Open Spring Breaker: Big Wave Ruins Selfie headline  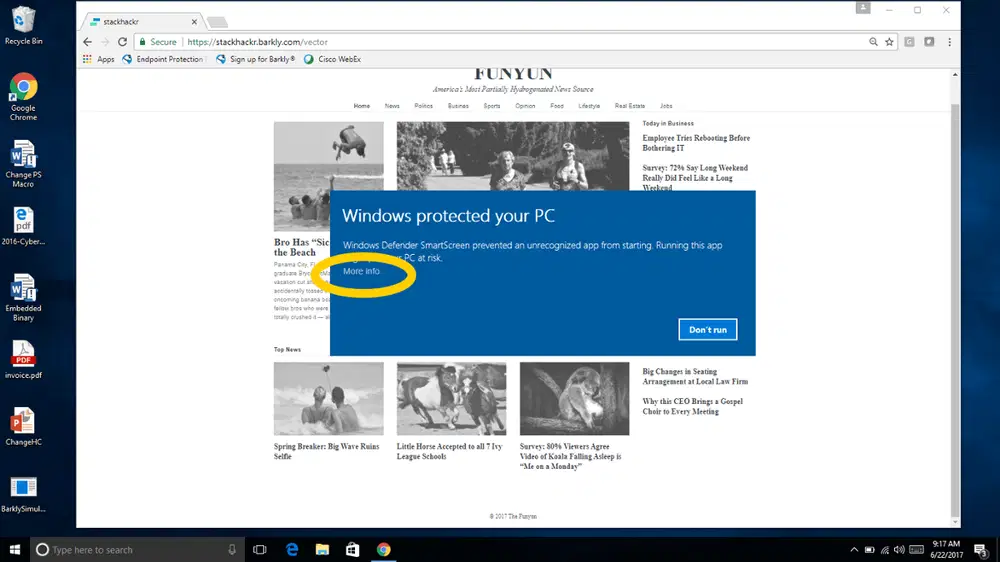click(x=327, y=451)
